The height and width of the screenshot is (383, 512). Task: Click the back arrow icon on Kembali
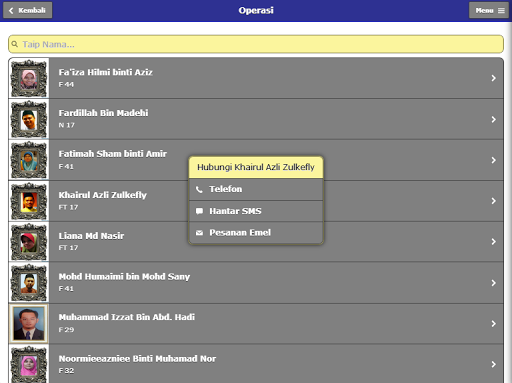point(11,11)
